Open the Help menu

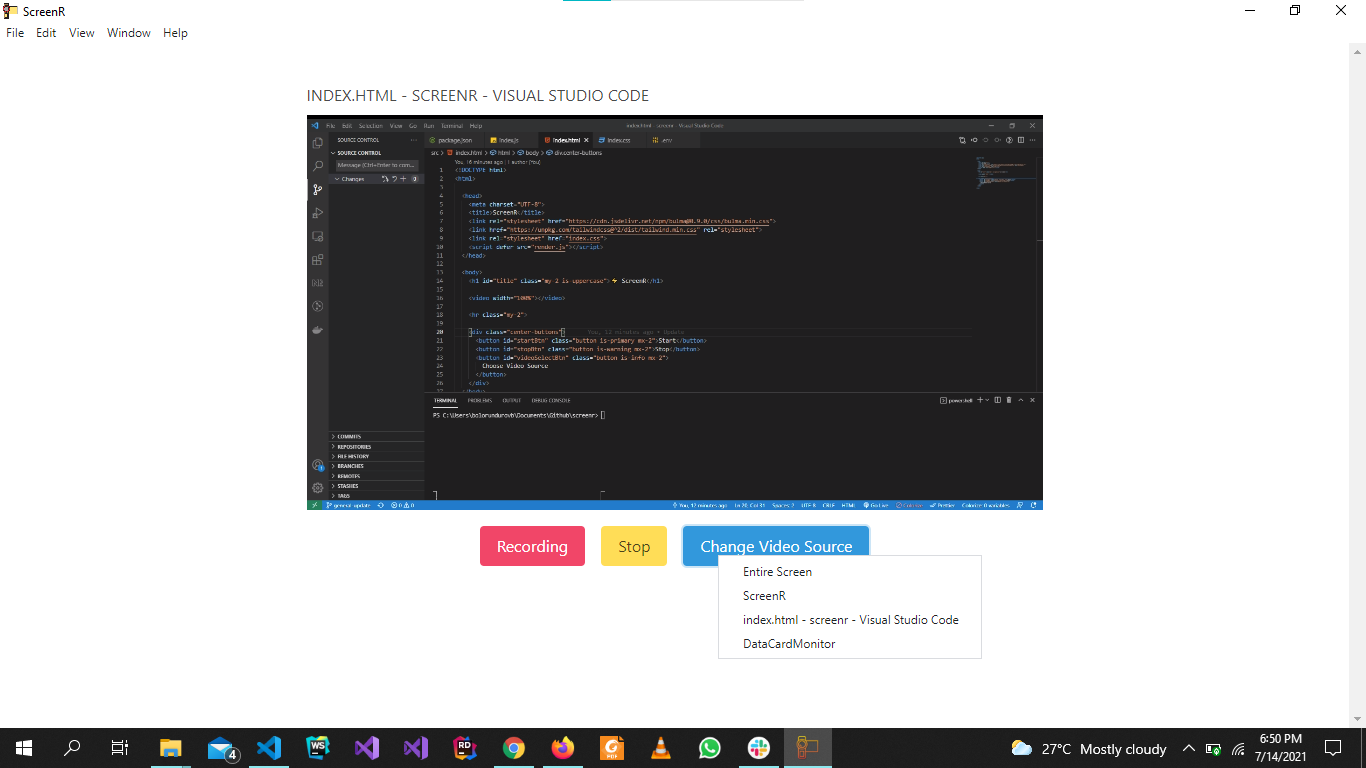(x=175, y=33)
